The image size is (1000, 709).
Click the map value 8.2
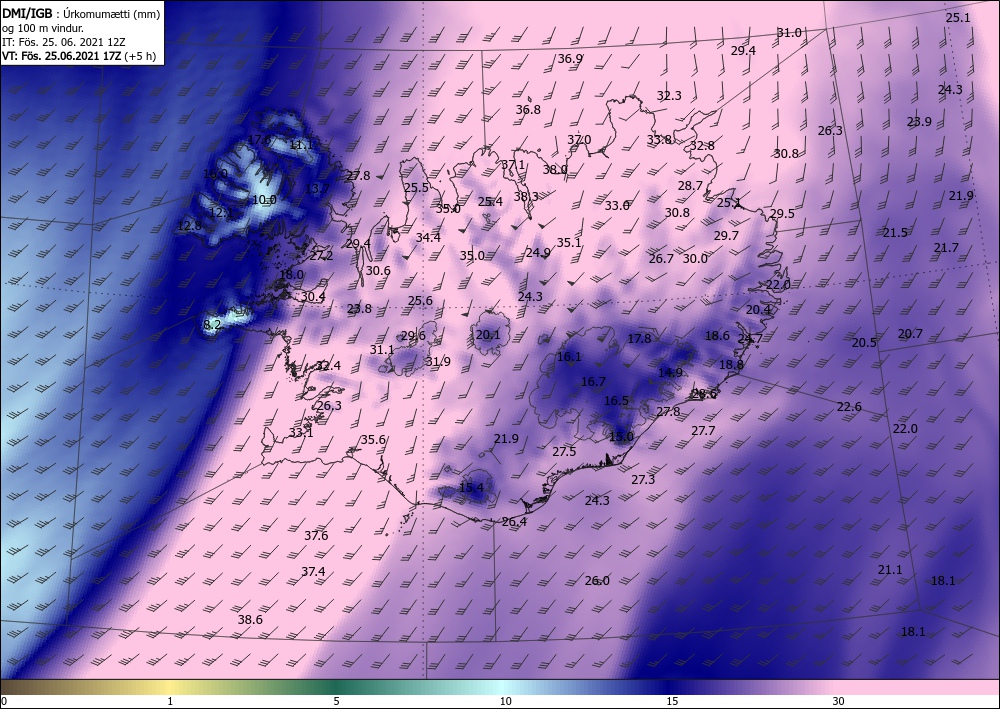tap(212, 325)
